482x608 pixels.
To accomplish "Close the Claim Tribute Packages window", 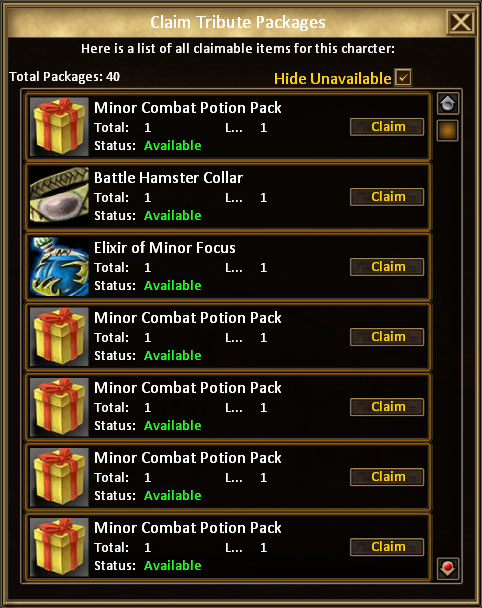I will coord(461,22).
